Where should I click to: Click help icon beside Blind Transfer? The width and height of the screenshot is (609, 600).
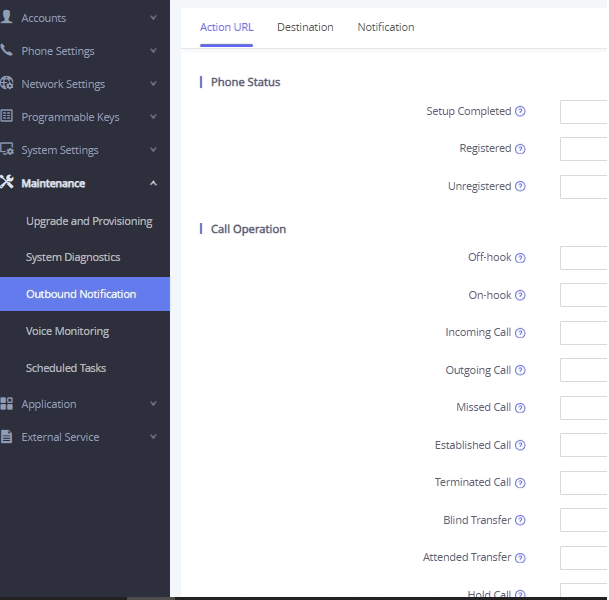(520, 521)
